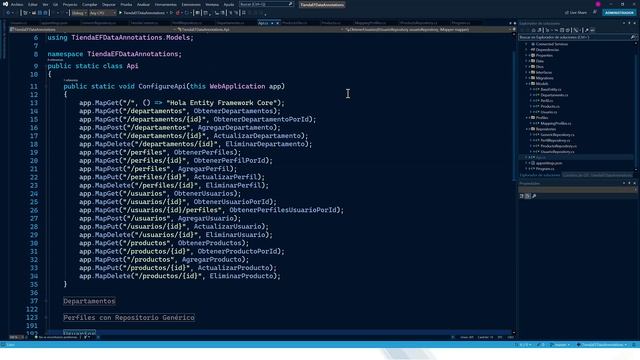The width and height of the screenshot is (640, 360).
Task: Open the Herramientas menu
Action: pyautogui.click(x=165, y=4)
